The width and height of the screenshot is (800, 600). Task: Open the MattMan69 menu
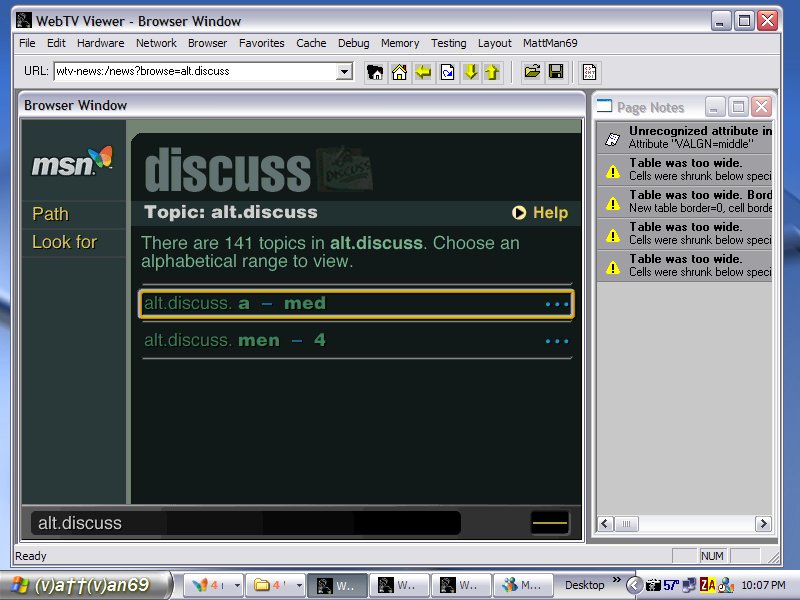[x=550, y=43]
